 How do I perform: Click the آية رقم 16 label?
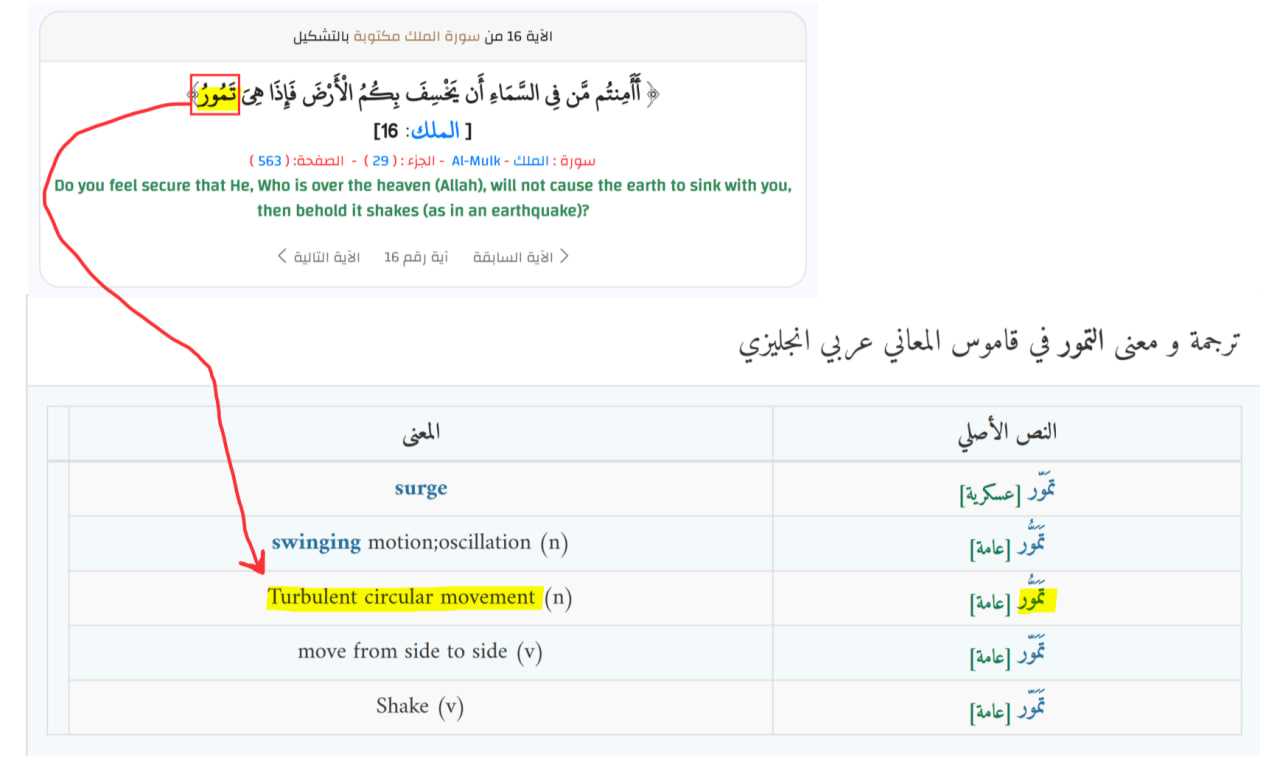click(416, 257)
